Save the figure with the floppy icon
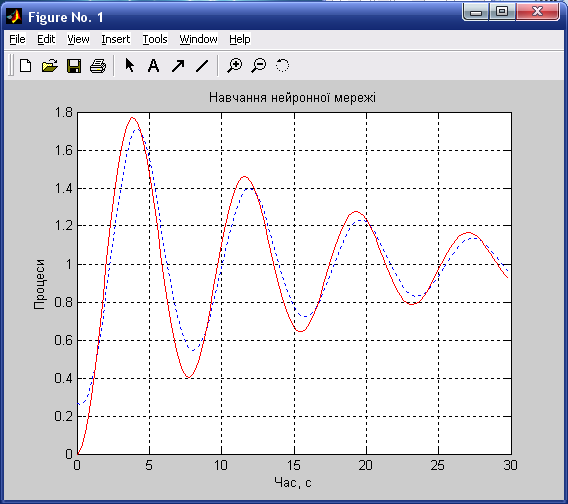This screenshot has height=504, width=568. pos(74,66)
